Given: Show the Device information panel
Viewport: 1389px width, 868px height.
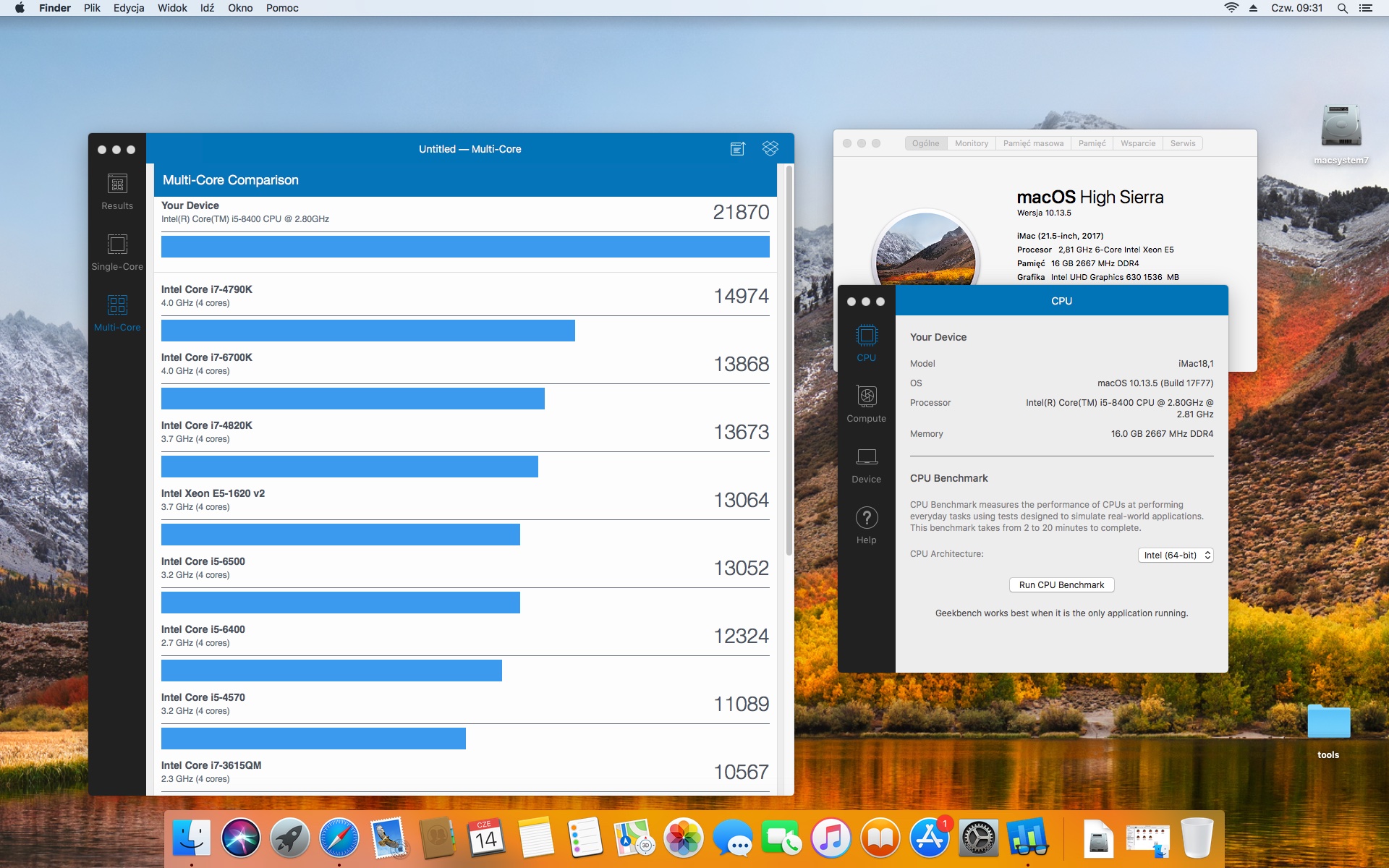Looking at the screenshot, I should (866, 466).
